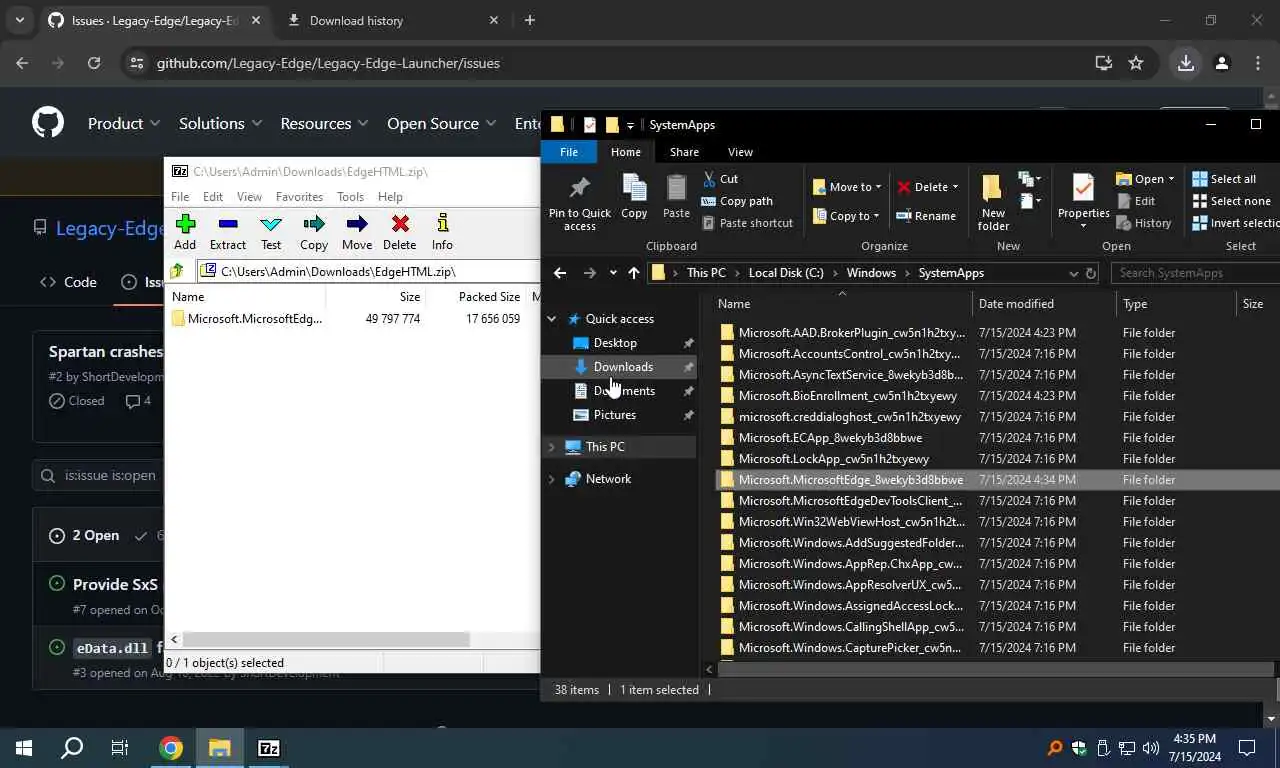Image resolution: width=1280 pixels, height=768 pixels.
Task: Click the Extract button in 7-Zip
Action: click(x=228, y=232)
